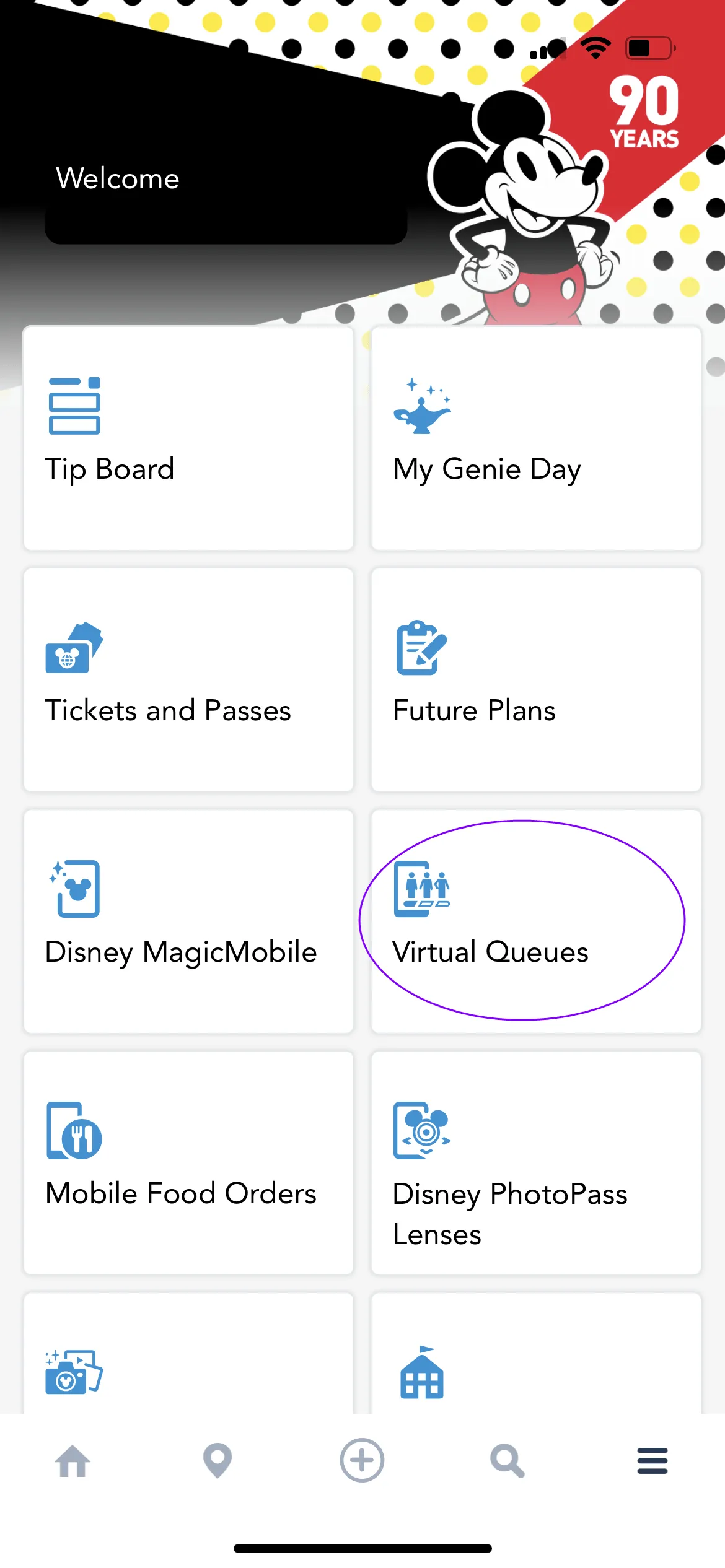This screenshot has height=1568, width=725.
Task: Tap the Tickets and Passes icon
Action: tap(74, 648)
